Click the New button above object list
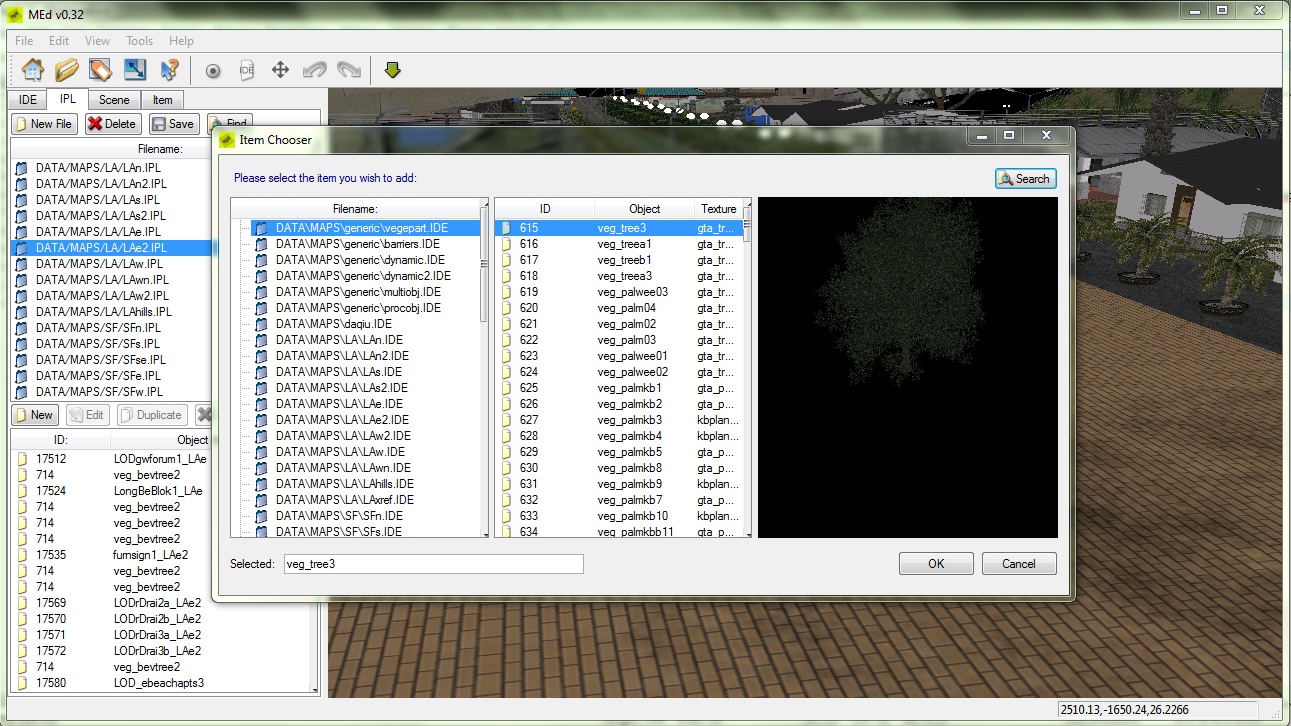The image size is (1291, 726). tap(35, 415)
